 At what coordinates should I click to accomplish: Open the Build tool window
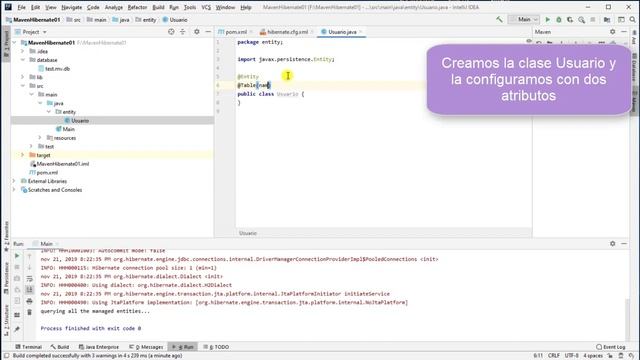pyautogui.click(x=60, y=347)
